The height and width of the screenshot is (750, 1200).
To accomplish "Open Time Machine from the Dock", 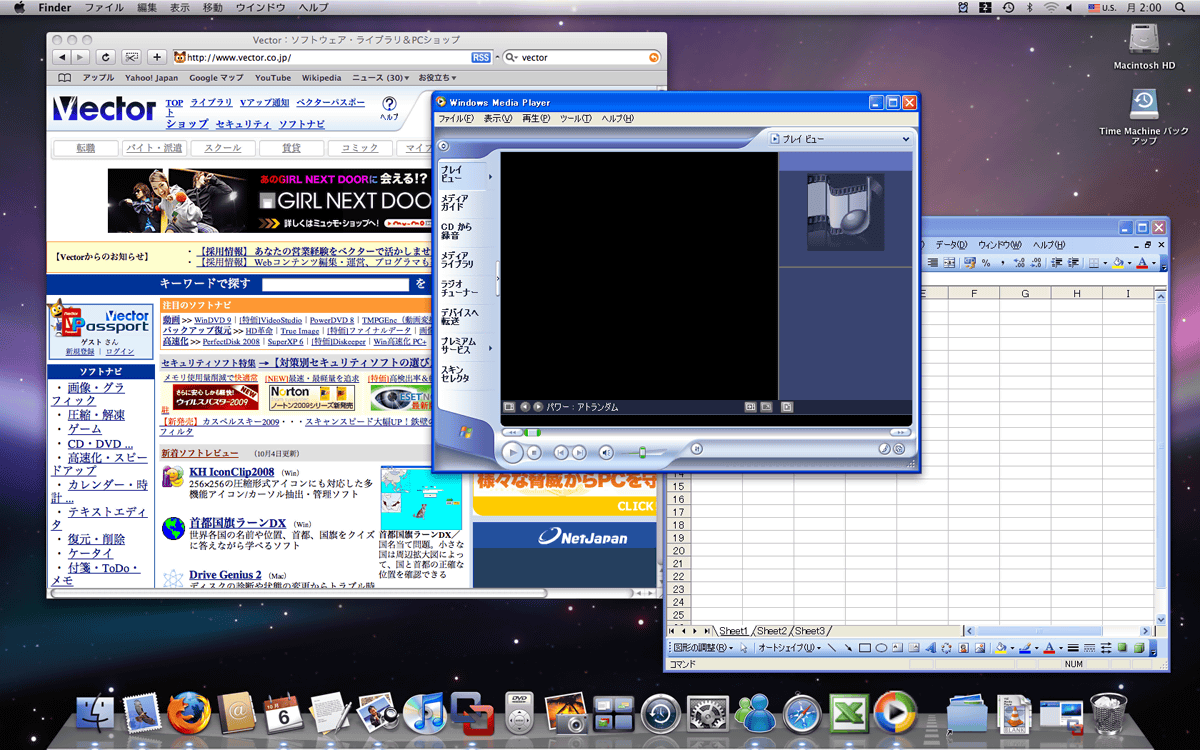I will coord(661,714).
